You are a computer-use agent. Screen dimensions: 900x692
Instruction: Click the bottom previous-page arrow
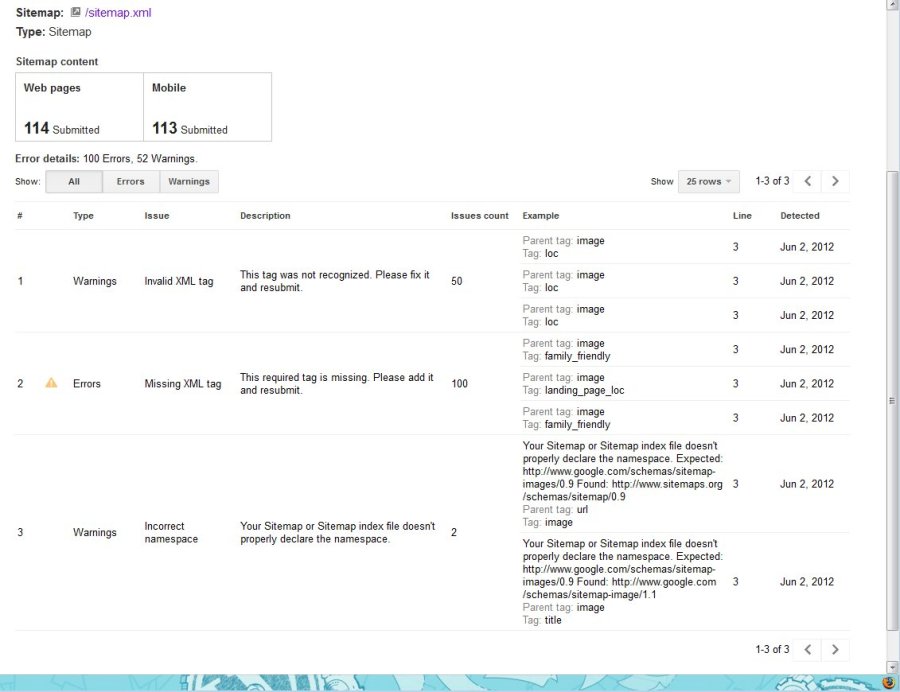coord(808,649)
